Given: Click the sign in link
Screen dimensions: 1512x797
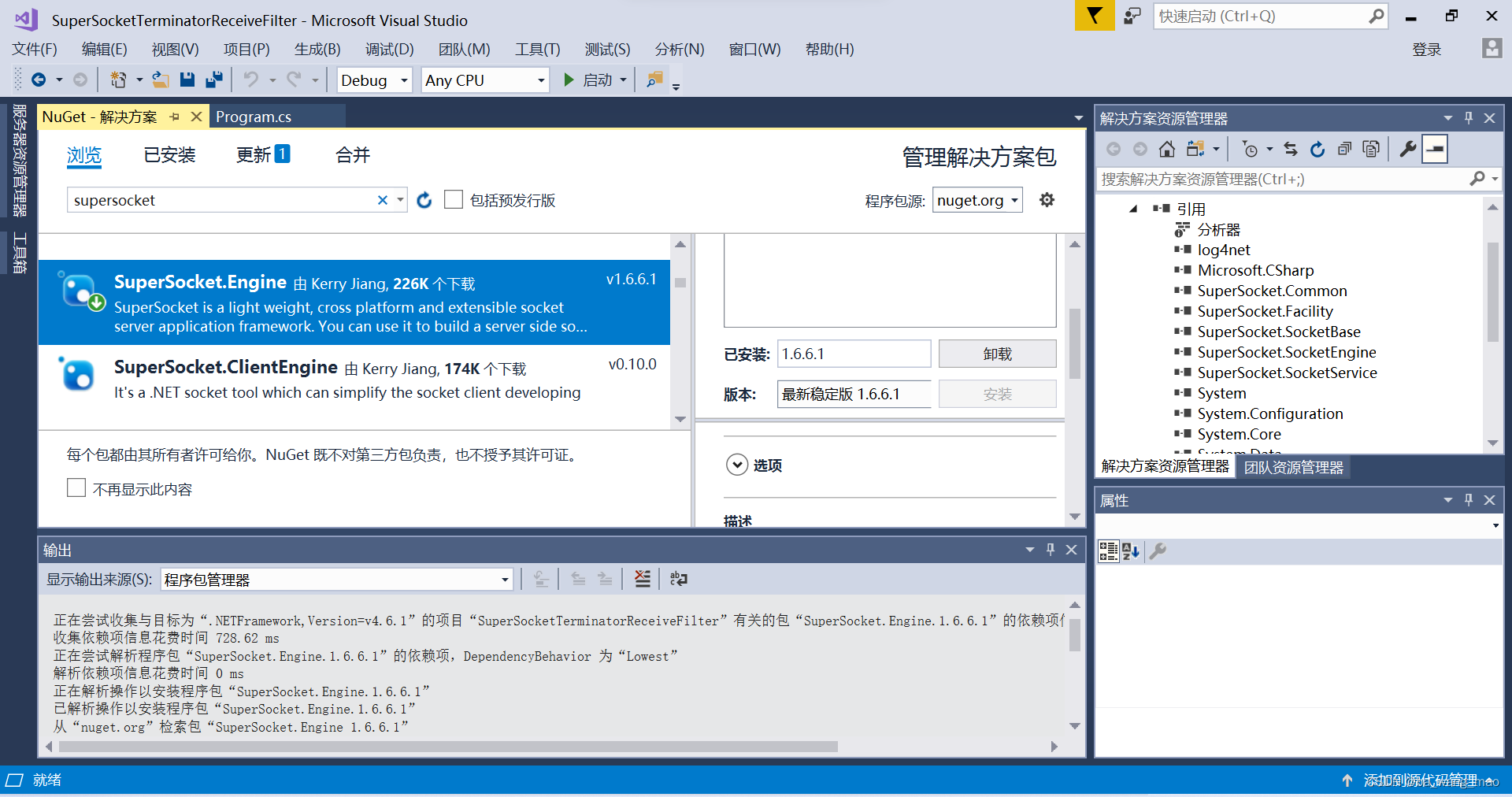Looking at the screenshot, I should point(1426,50).
